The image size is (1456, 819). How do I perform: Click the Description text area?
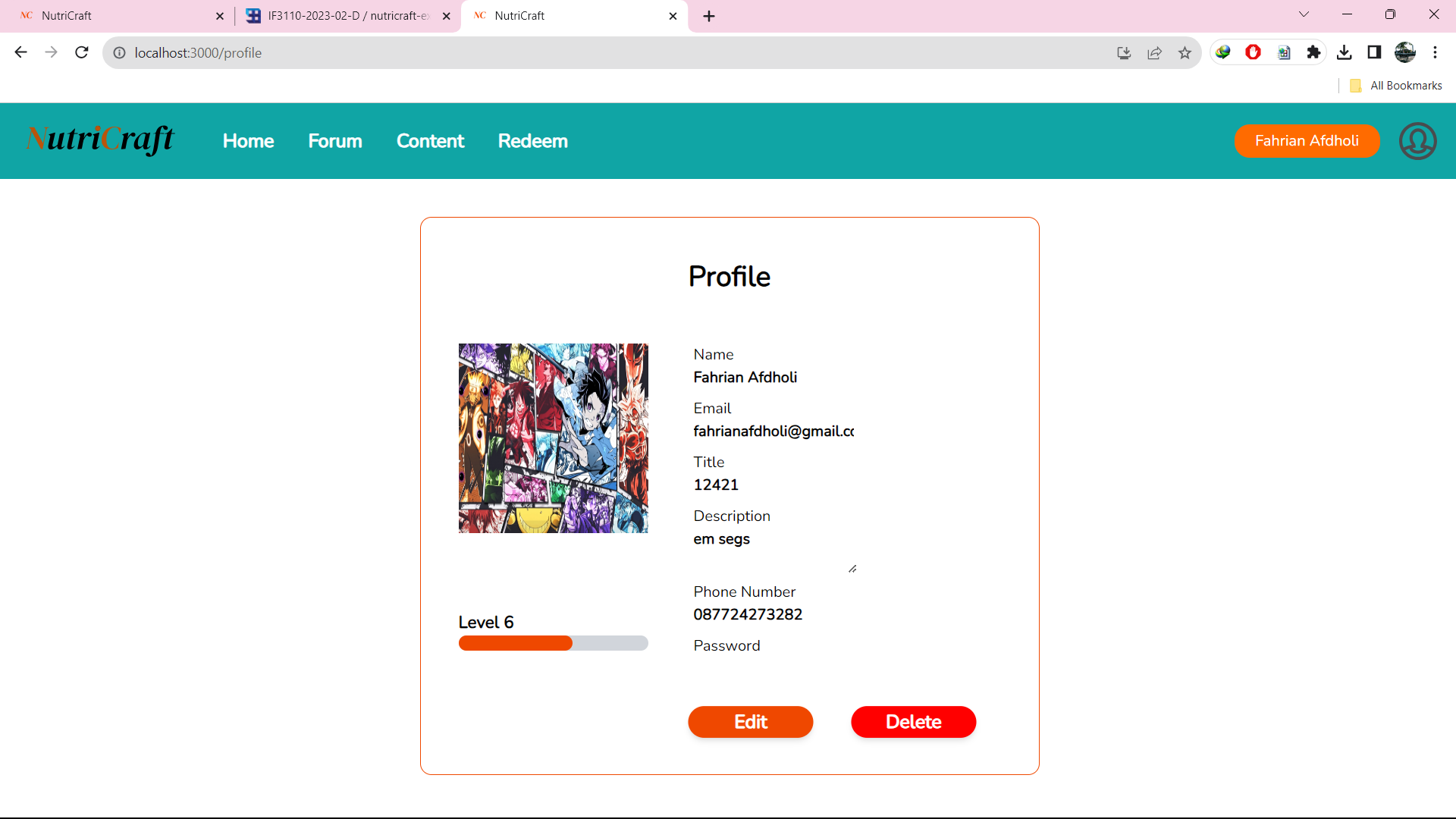tap(773, 550)
